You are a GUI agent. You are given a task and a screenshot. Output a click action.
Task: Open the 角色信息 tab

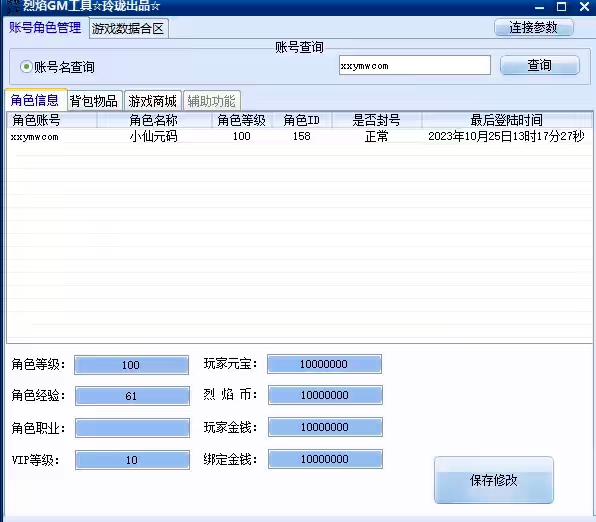35,100
